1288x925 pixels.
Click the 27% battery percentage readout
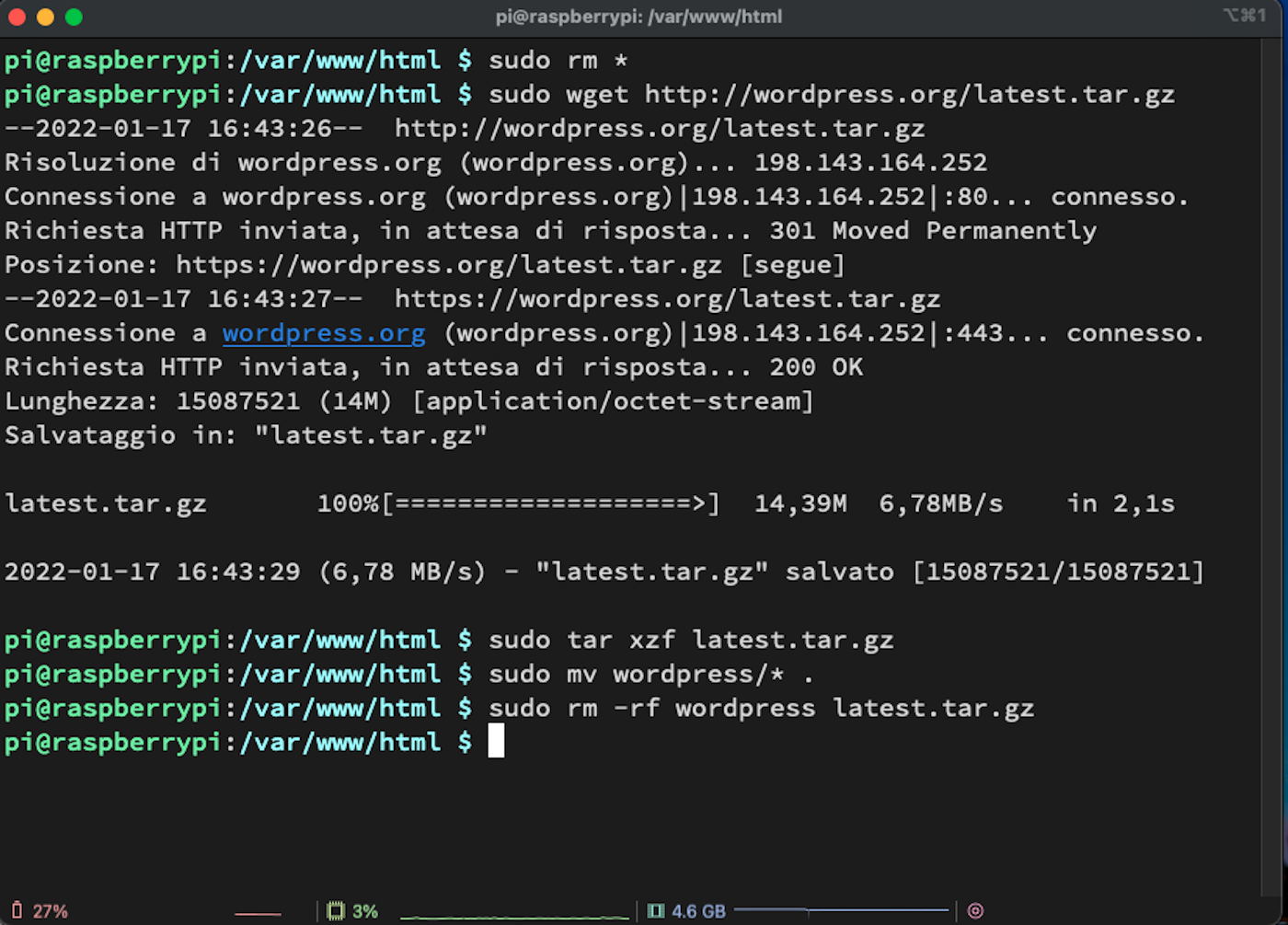tap(51, 911)
